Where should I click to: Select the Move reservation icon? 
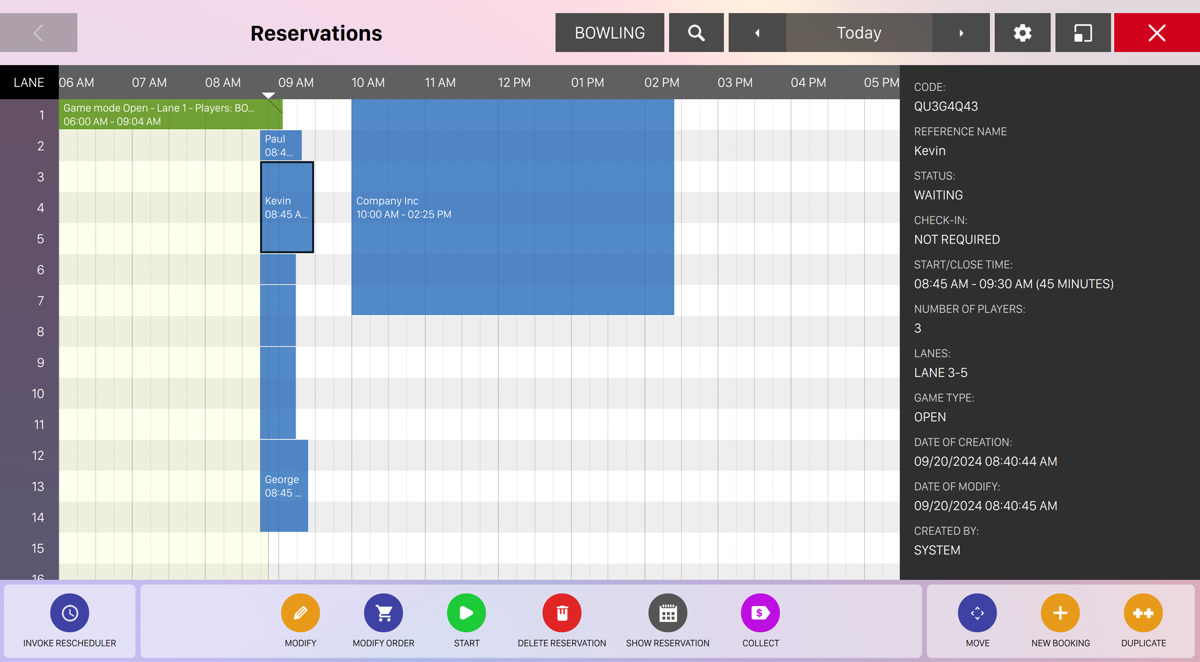[977, 613]
